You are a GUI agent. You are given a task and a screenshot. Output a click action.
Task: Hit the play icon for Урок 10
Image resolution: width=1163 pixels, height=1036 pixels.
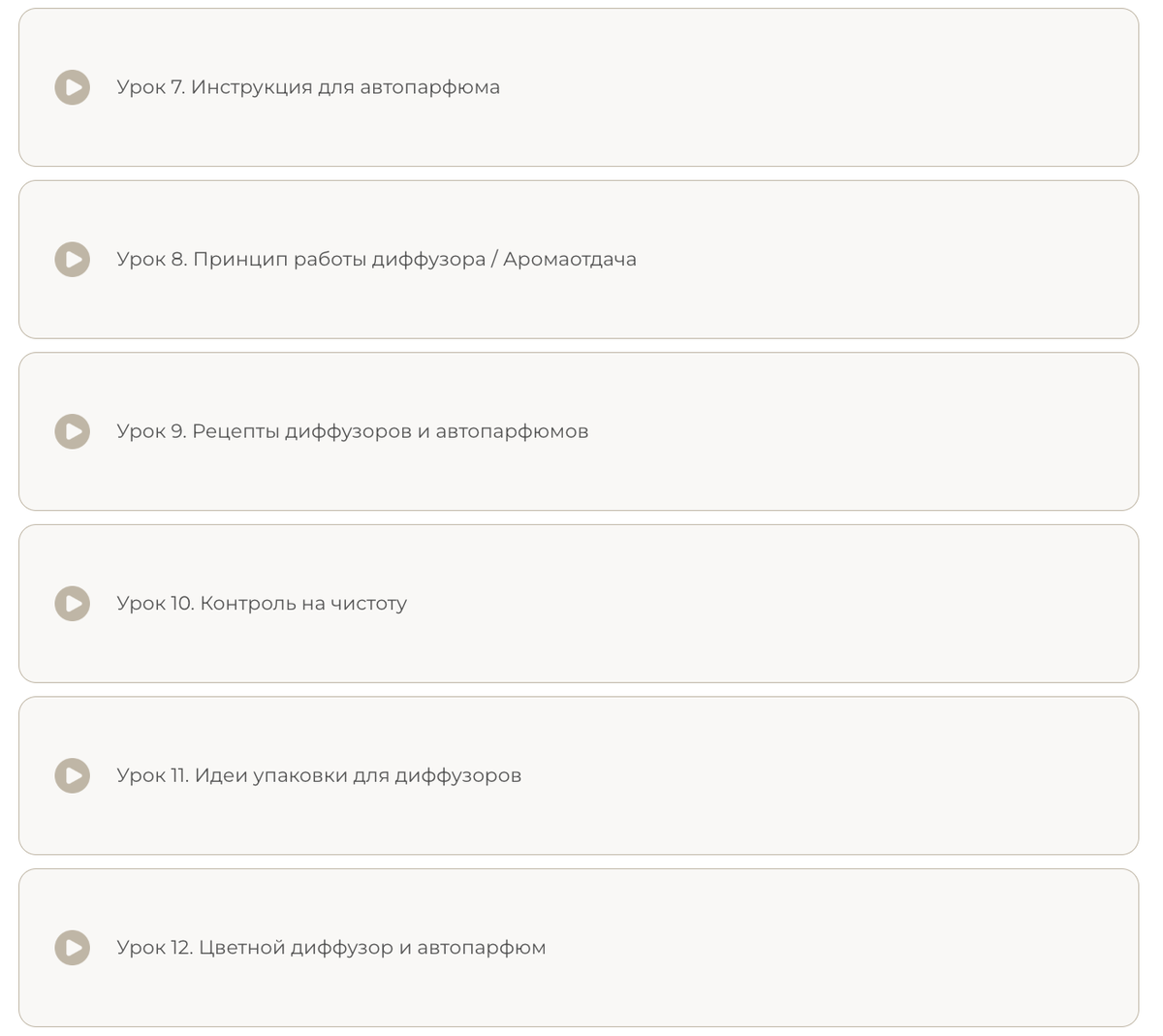point(72,603)
